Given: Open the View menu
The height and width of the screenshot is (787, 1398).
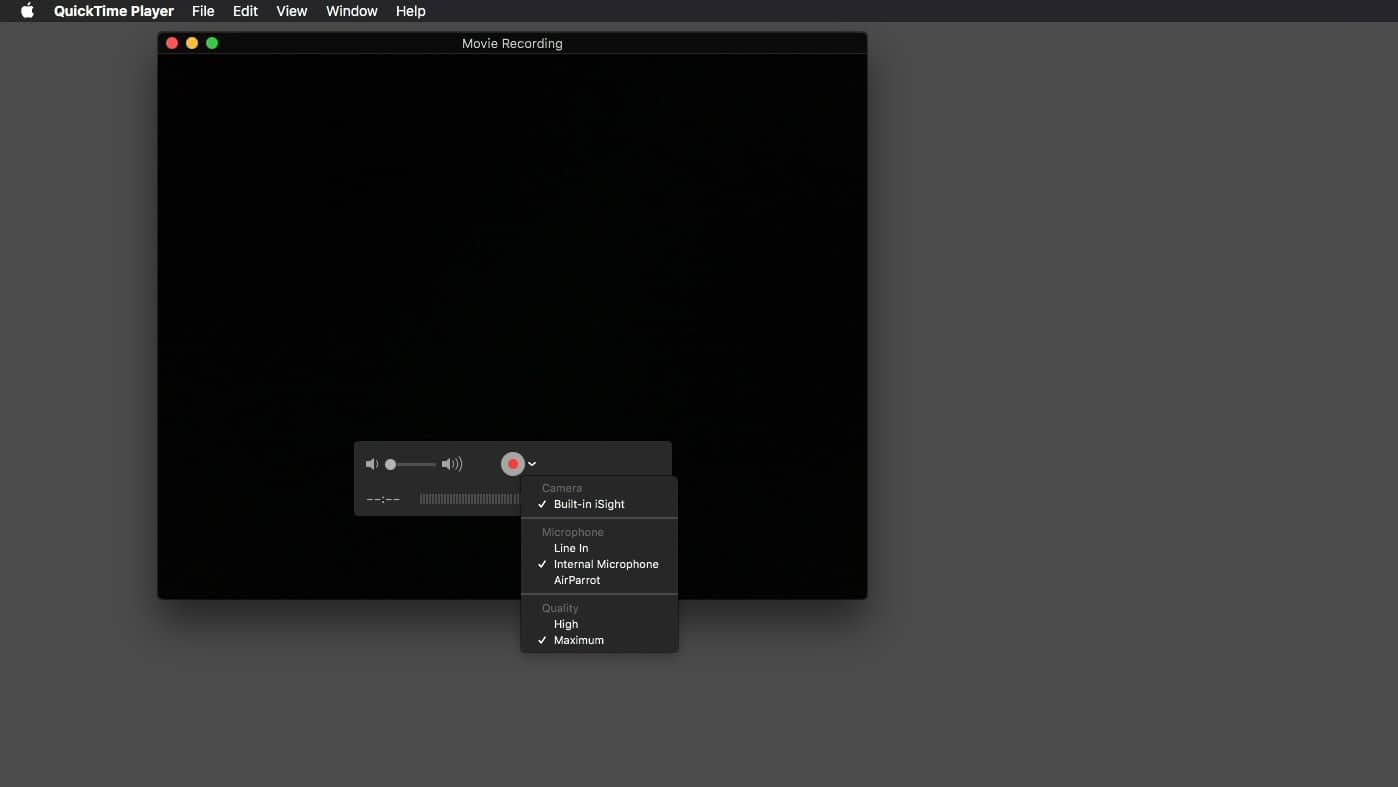Looking at the screenshot, I should click(x=291, y=11).
